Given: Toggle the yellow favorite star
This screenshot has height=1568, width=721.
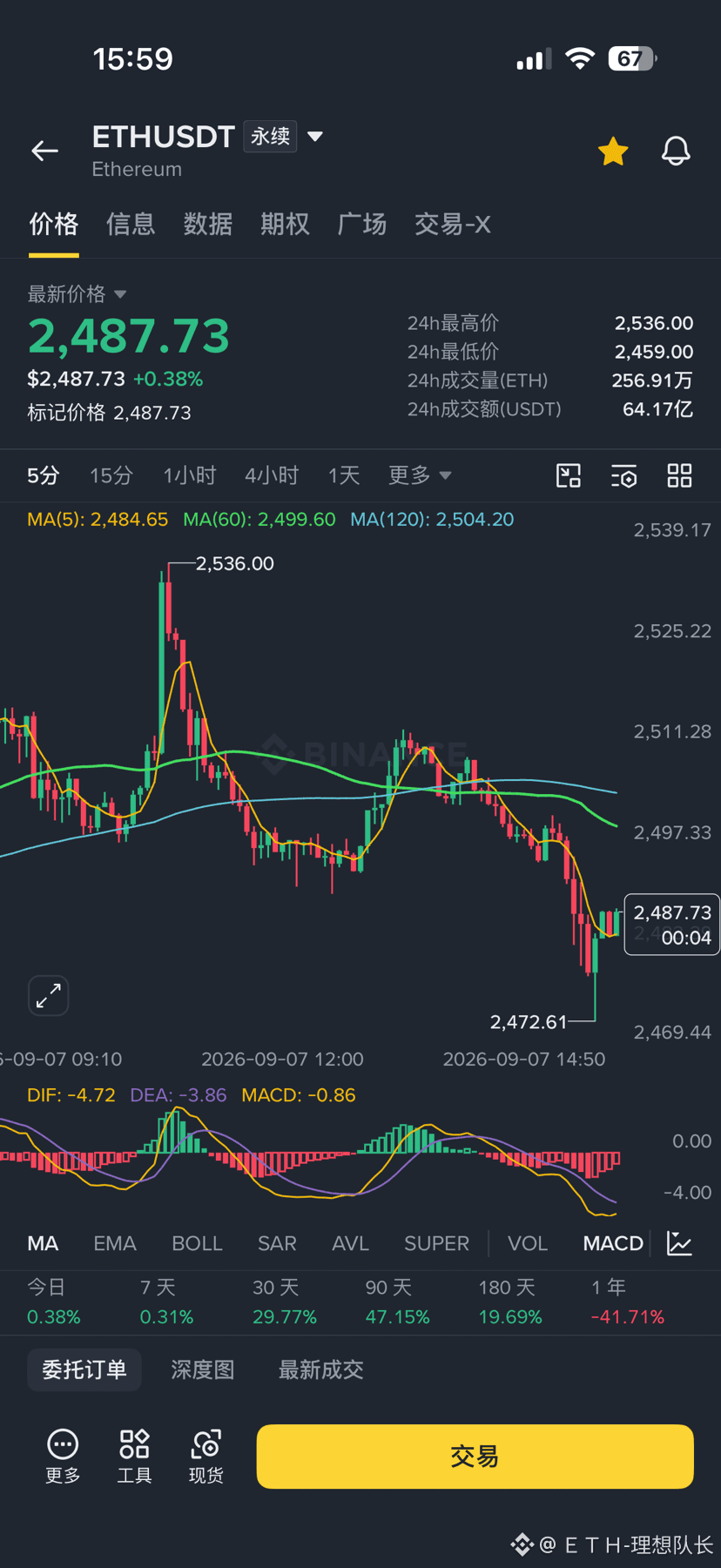Looking at the screenshot, I should 613,151.
